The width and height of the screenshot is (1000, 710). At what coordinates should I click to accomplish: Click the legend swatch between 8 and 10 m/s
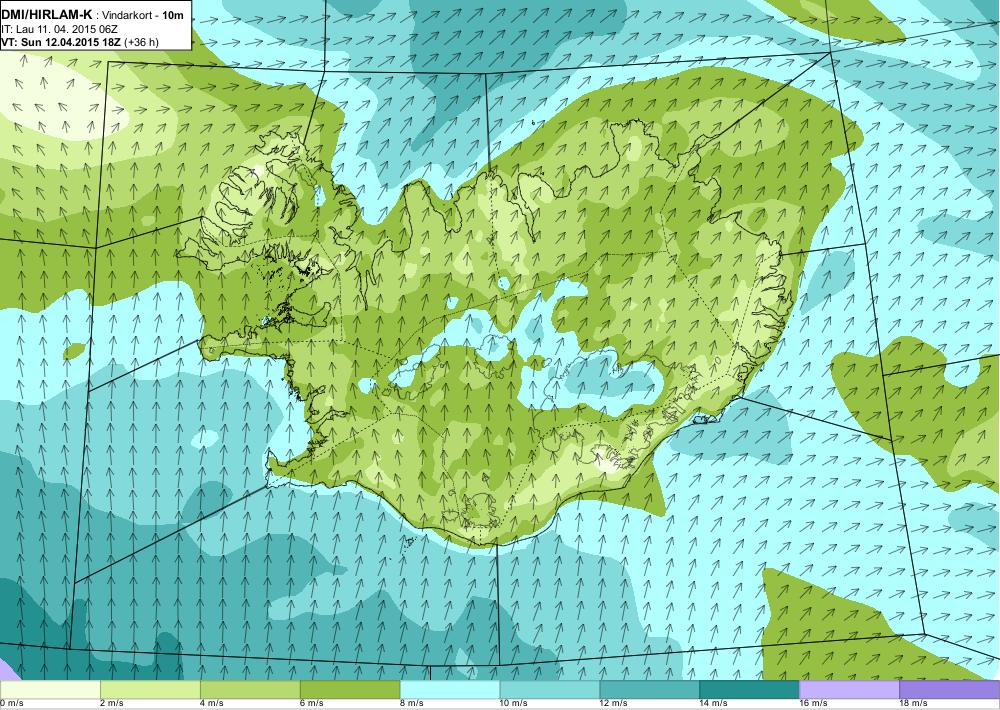[x=450, y=689]
